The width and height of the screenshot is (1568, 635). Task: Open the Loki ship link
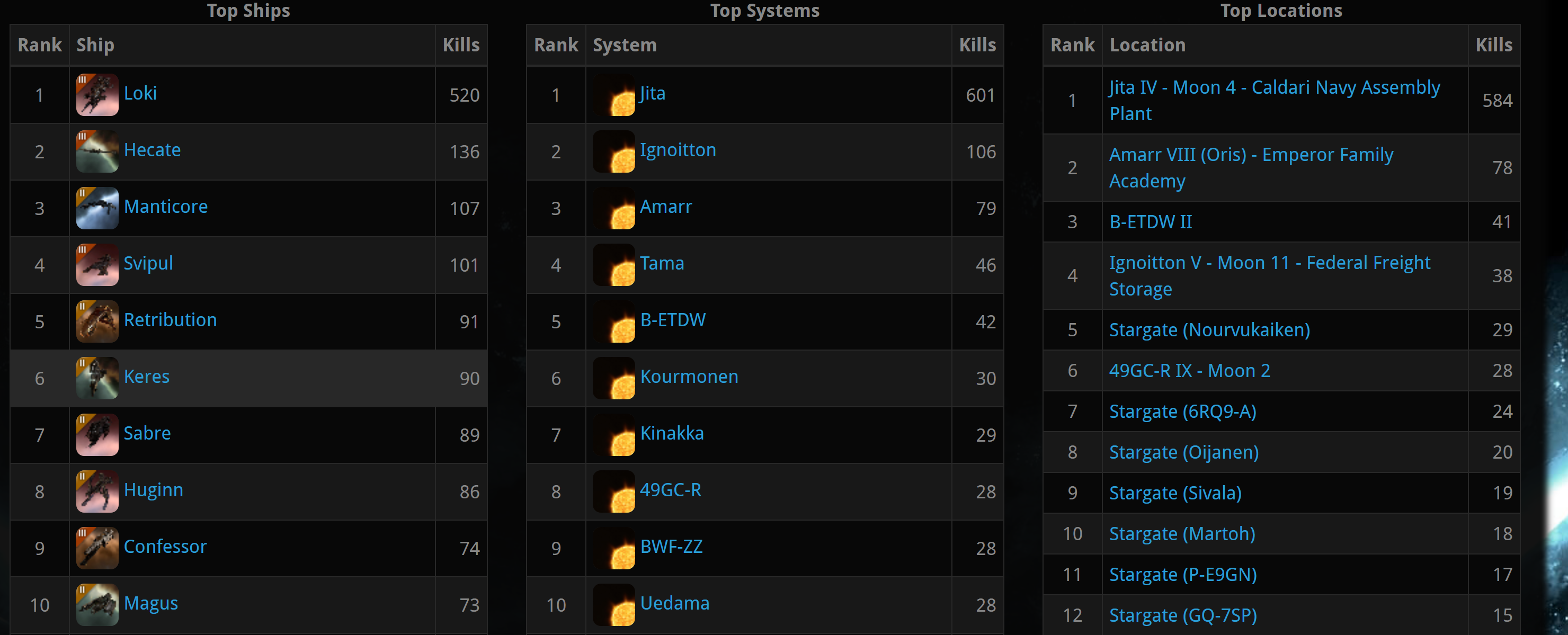pyautogui.click(x=140, y=93)
